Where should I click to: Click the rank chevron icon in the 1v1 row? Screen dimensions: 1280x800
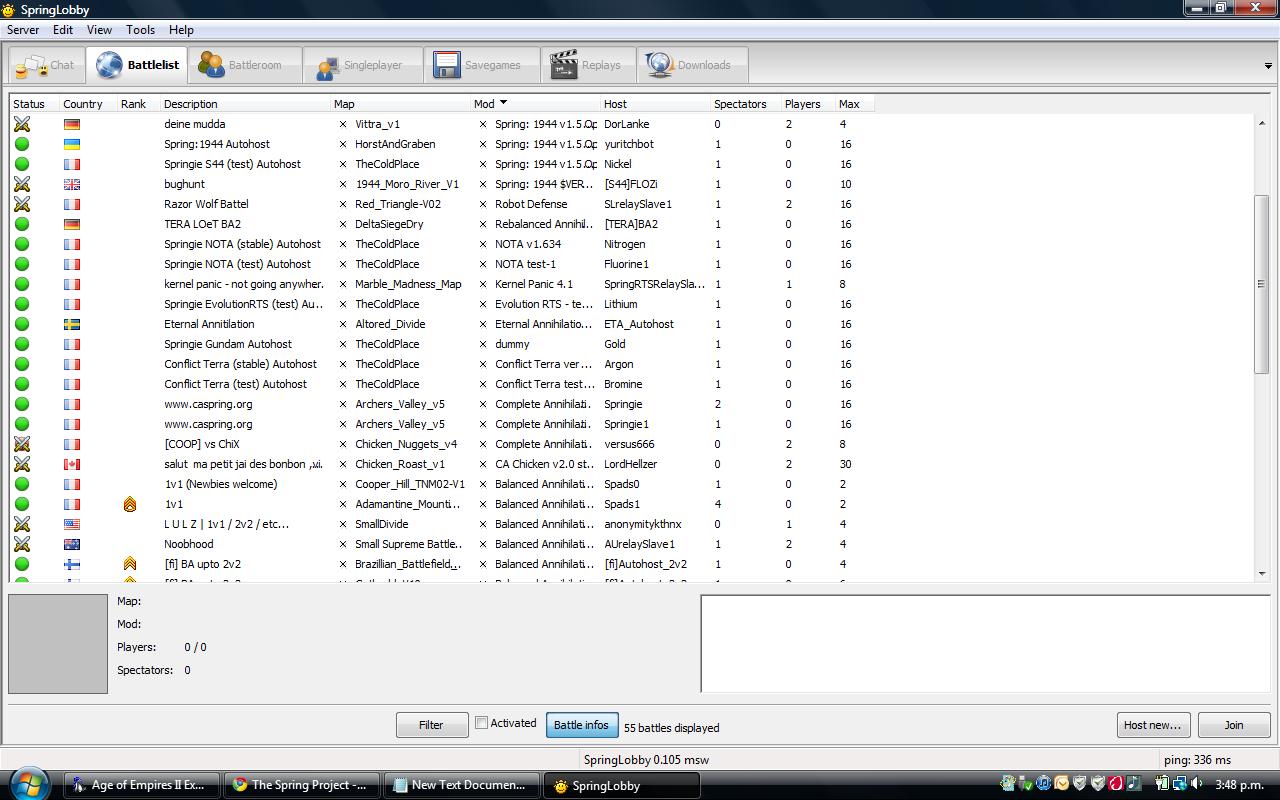point(130,504)
